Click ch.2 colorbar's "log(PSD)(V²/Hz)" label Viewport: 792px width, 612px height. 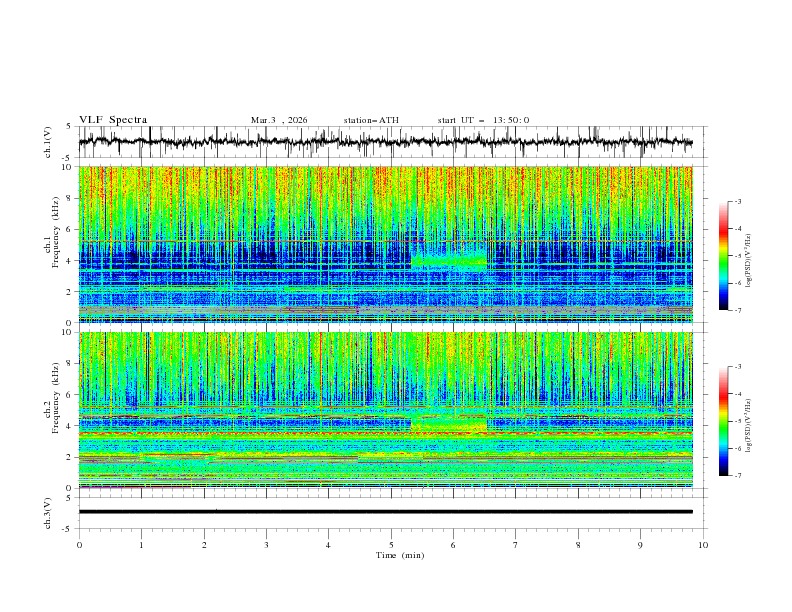click(x=748, y=425)
